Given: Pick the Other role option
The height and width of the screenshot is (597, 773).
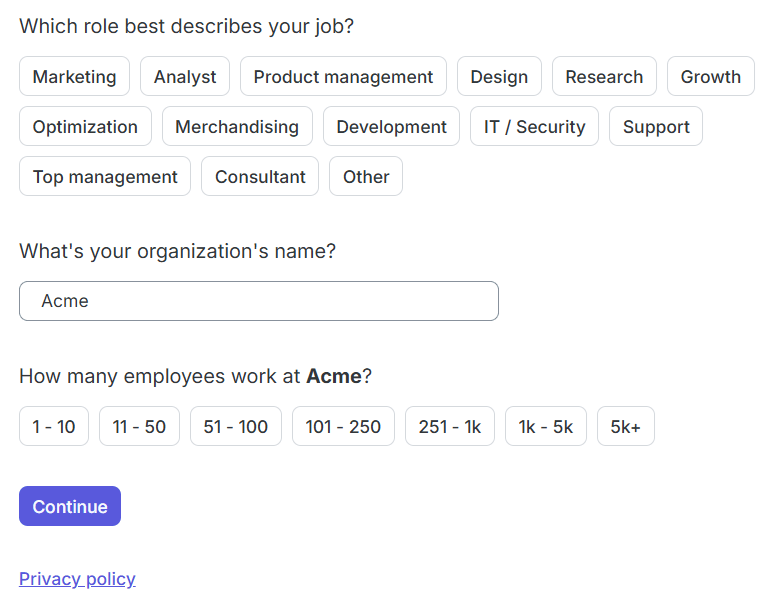Looking at the screenshot, I should (366, 176).
